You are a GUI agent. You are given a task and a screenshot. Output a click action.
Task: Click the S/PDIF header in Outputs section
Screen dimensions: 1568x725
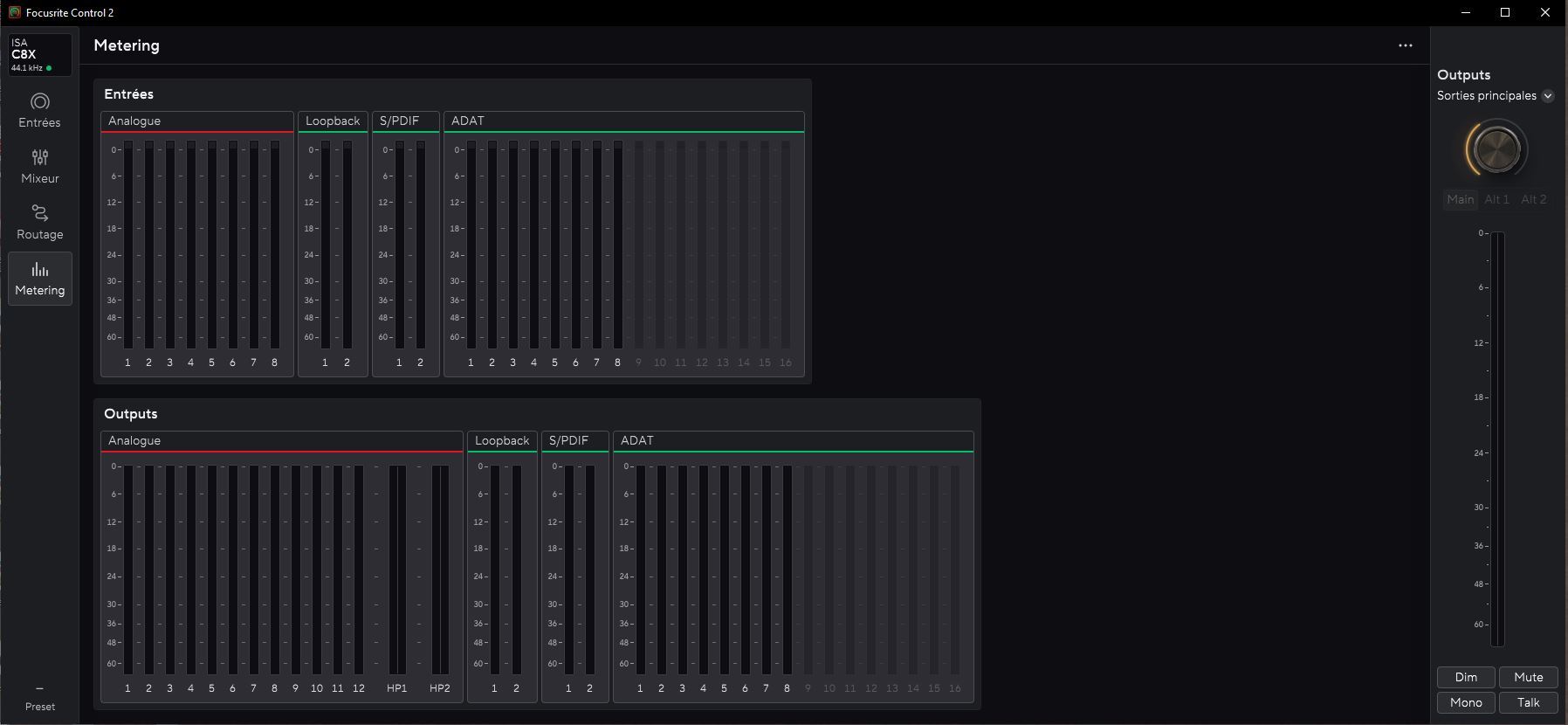coord(575,441)
